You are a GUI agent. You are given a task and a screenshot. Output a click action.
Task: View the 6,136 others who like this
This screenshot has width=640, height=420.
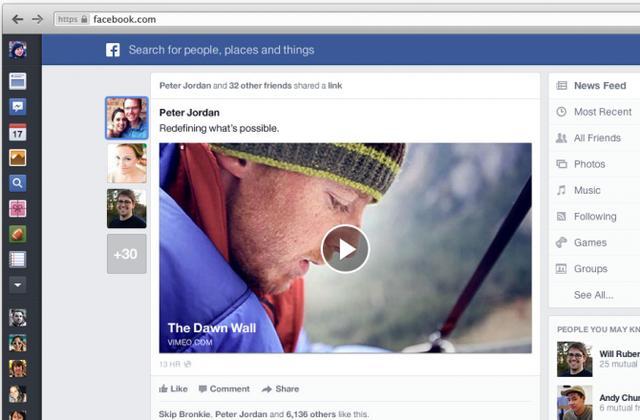click(x=311, y=414)
